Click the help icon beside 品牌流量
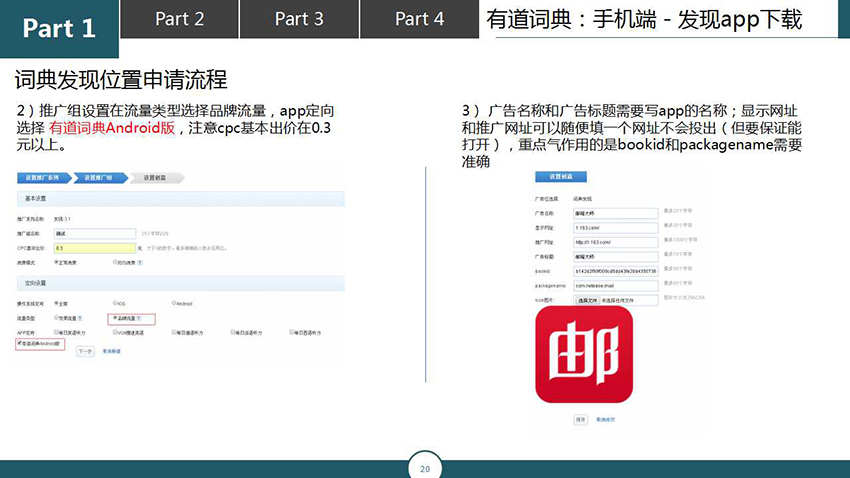This screenshot has height=478, width=850. [x=139, y=318]
